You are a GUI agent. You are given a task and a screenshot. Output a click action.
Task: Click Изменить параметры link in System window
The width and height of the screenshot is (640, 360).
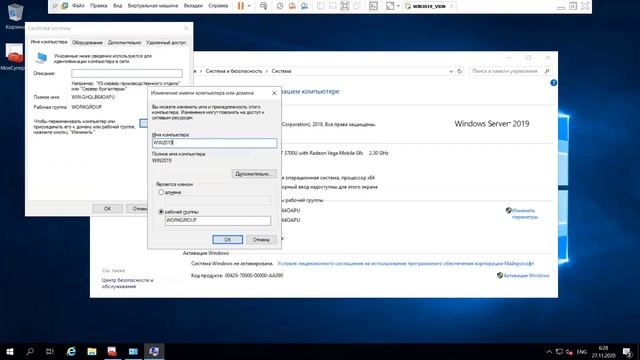[x=524, y=214]
